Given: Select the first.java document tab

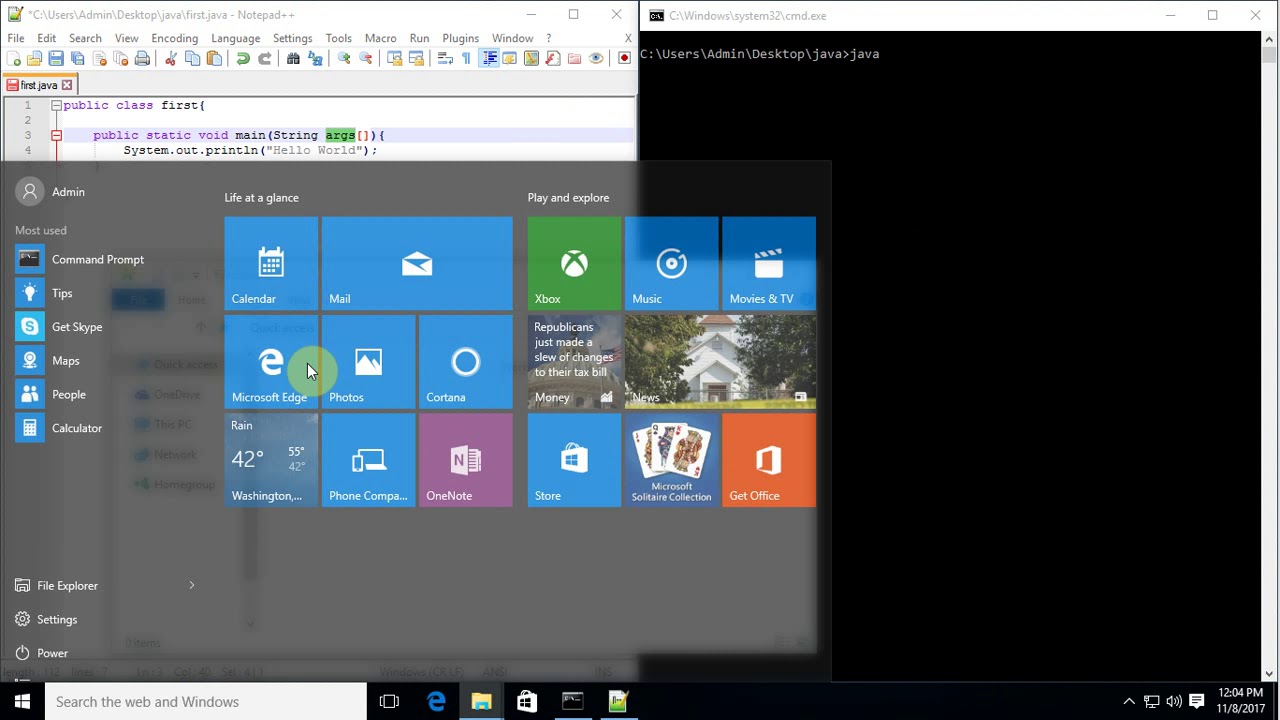Looking at the screenshot, I should [40, 85].
